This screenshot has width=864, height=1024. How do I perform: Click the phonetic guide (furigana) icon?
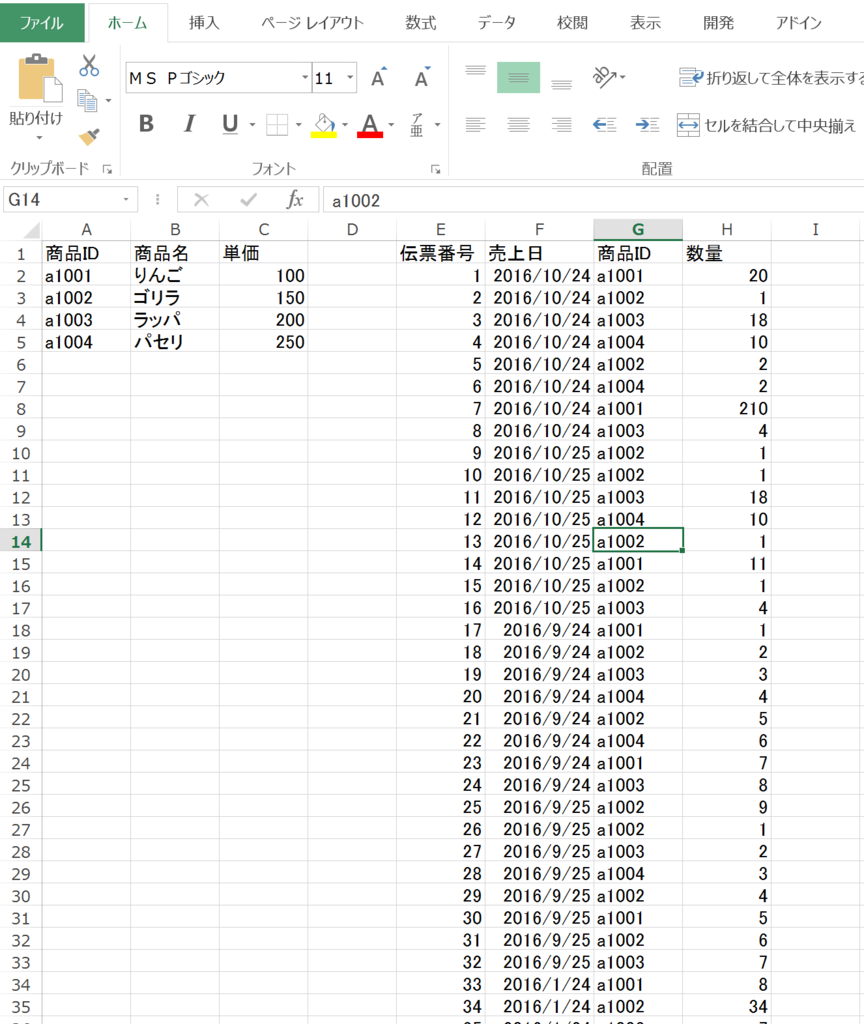click(x=417, y=124)
